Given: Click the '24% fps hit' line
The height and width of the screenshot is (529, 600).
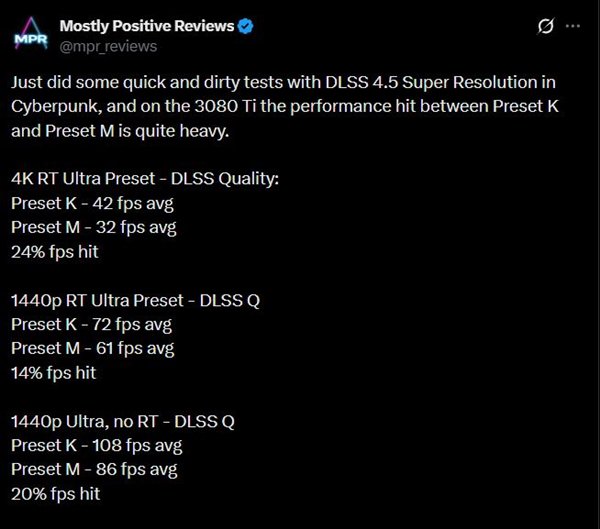Looking at the screenshot, I should pyautogui.click(x=55, y=252).
